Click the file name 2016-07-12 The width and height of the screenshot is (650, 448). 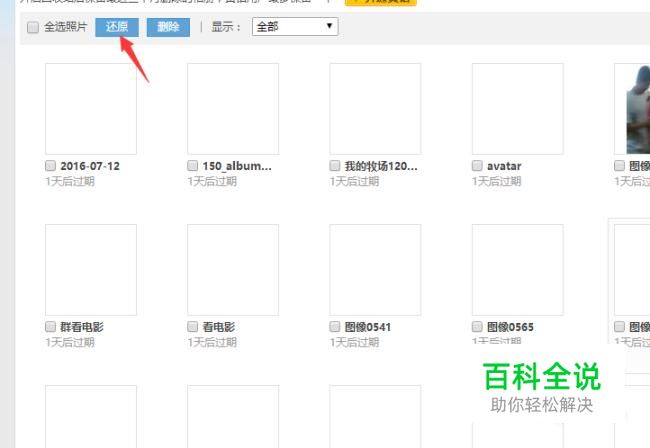(90, 166)
